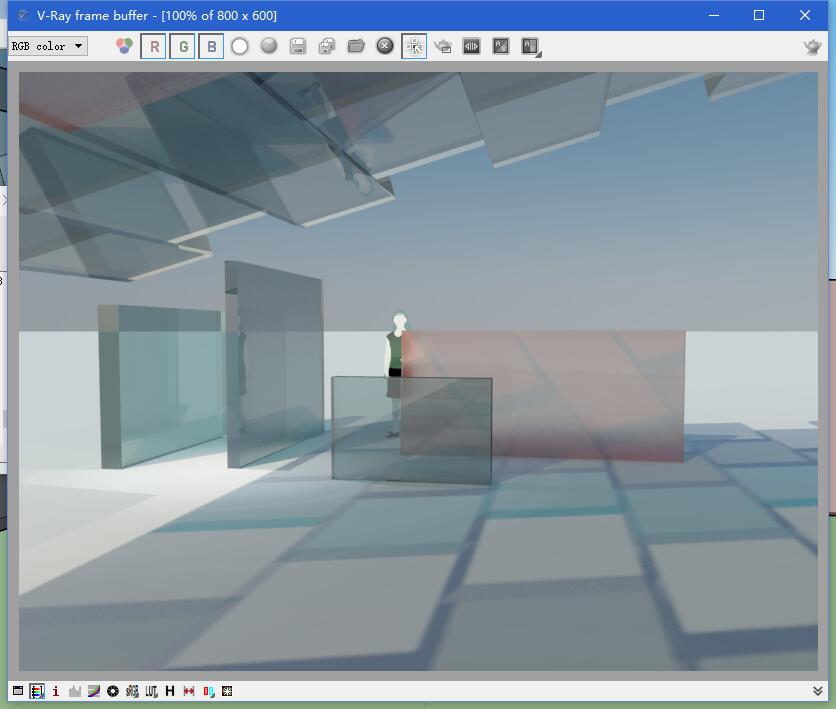This screenshot has height=709, width=836.
Task: Click the rendered image in the frame buffer
Action: coord(418,371)
